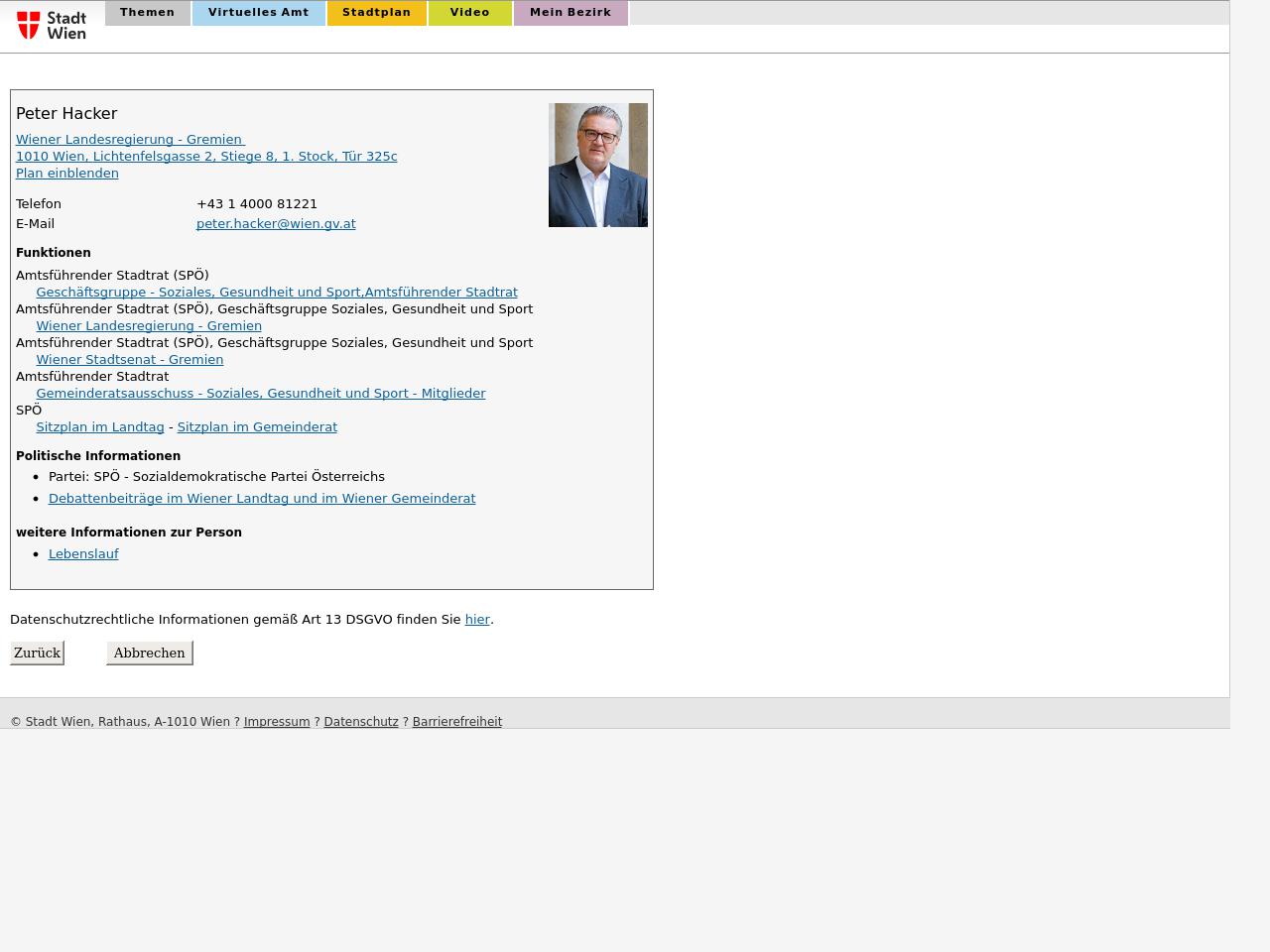This screenshot has height=952, width=1270.
Task: Open the Themen tab
Action: tap(147, 13)
